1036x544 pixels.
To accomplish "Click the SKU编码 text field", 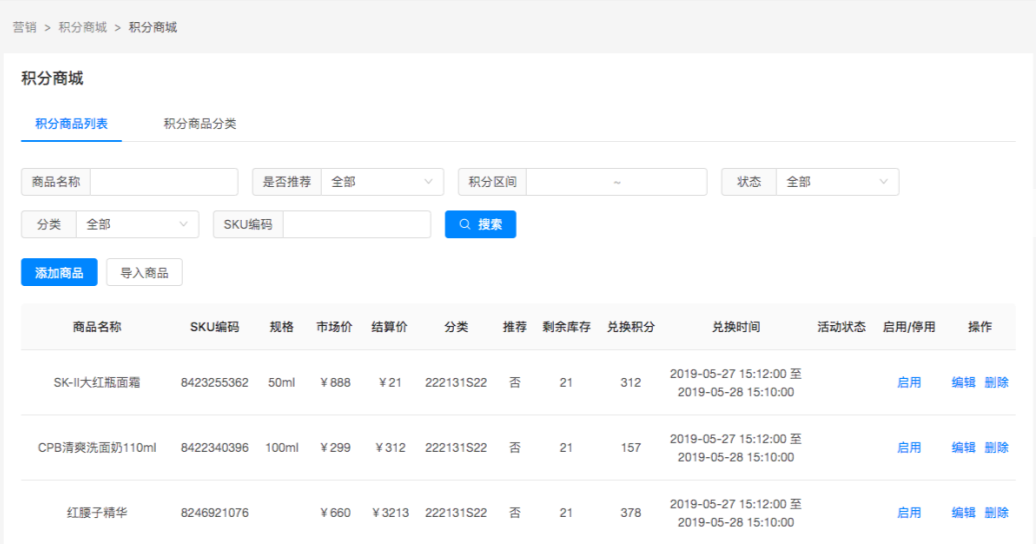I will pyautogui.click(x=356, y=224).
